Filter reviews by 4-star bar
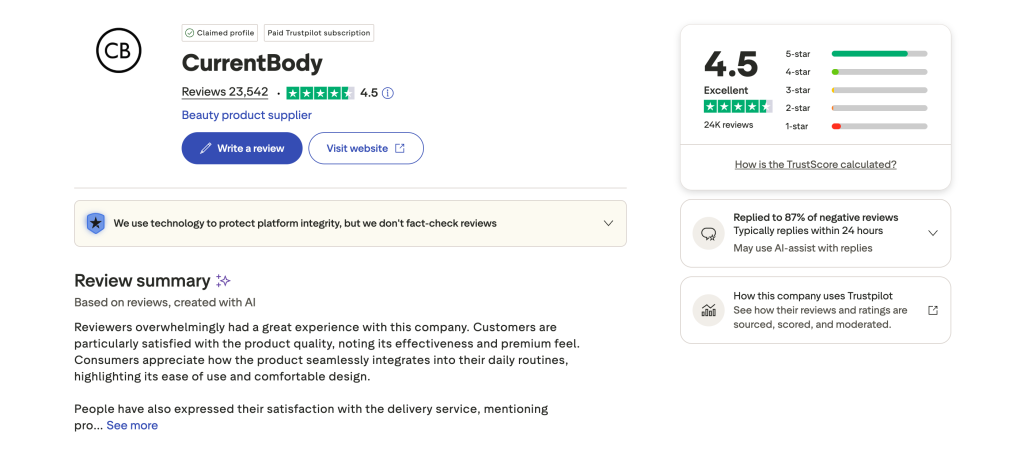 [x=878, y=72]
